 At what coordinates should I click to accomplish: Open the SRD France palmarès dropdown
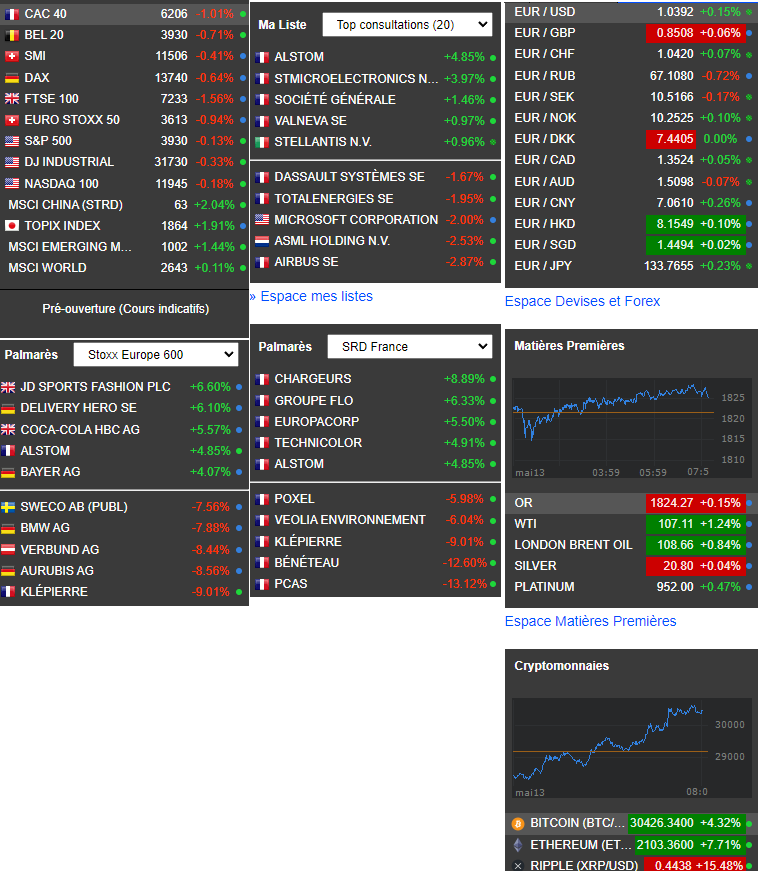[x=410, y=347]
